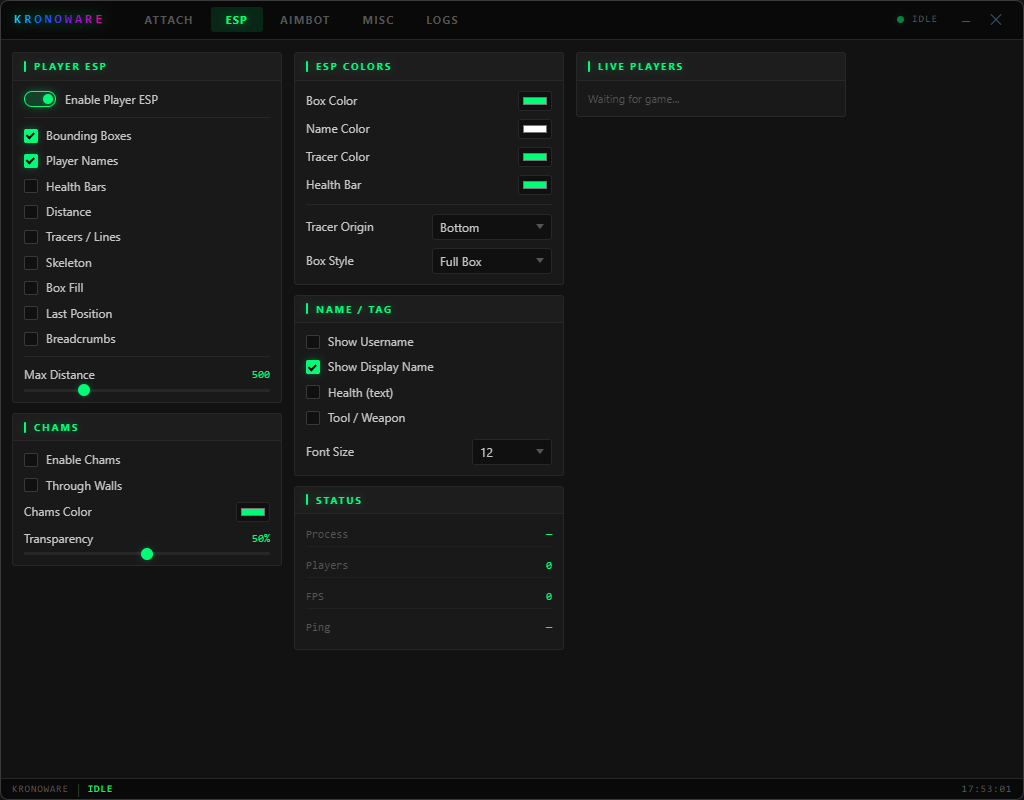This screenshot has height=800, width=1024.
Task: Click the KRONOWARE rainbow logo
Action: pyautogui.click(x=58, y=19)
